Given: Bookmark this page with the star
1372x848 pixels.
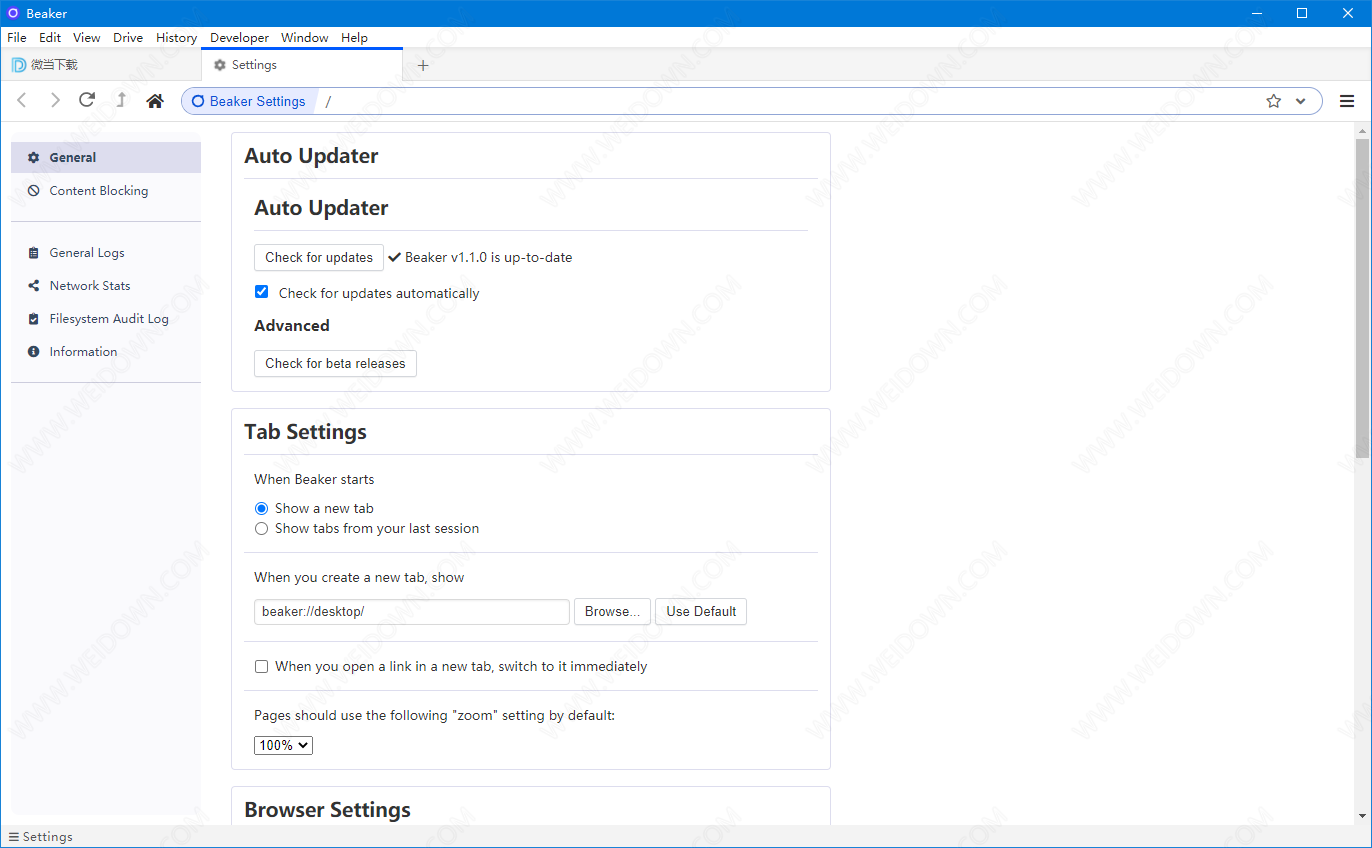Looking at the screenshot, I should (1273, 101).
